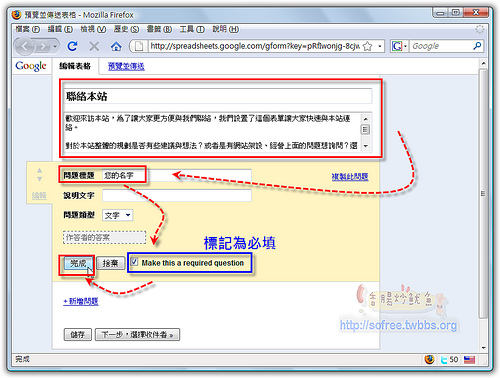Open the address bar history dropdown
500x378 pixels.
point(379,46)
